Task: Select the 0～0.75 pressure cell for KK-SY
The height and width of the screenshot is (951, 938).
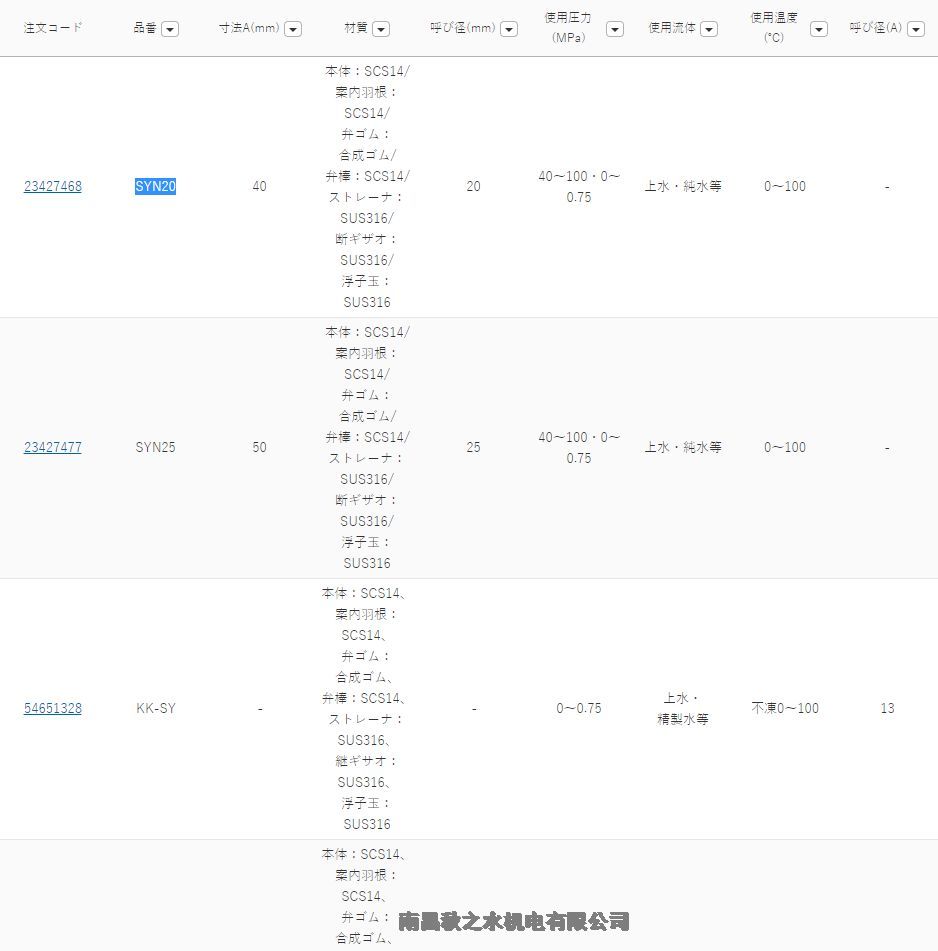Action: tap(579, 709)
